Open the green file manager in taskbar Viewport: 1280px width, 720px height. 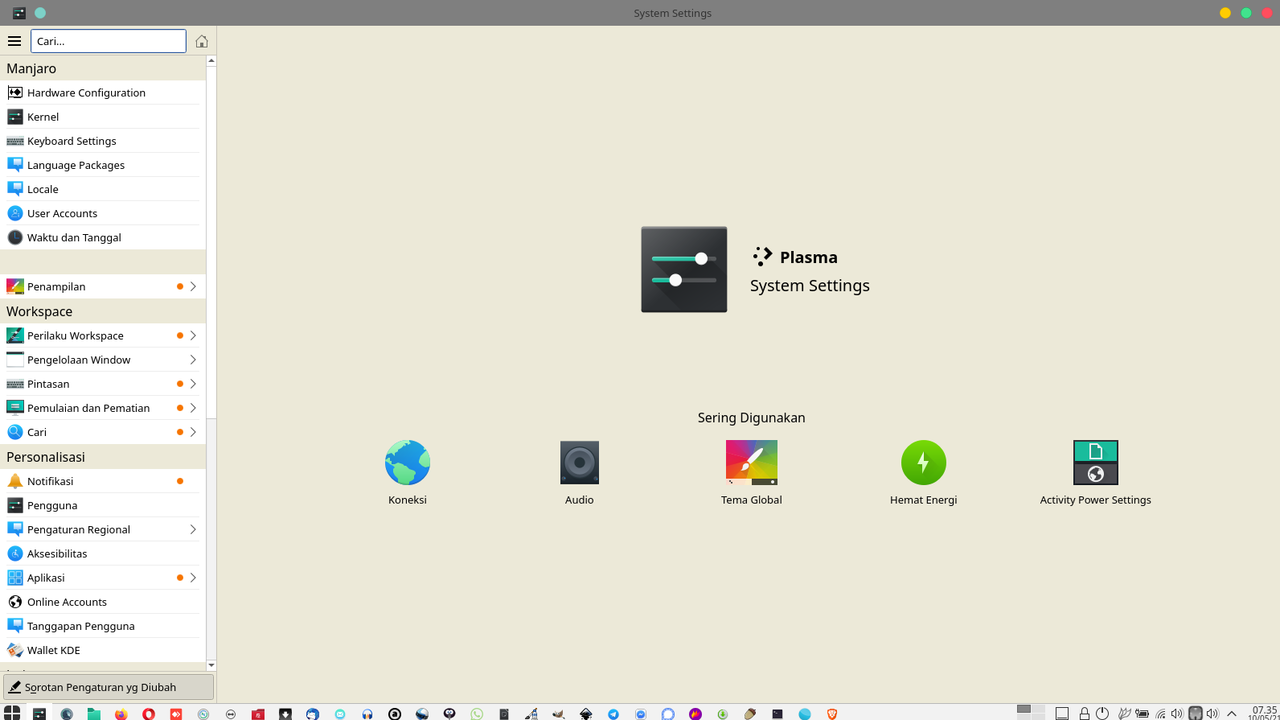93,714
